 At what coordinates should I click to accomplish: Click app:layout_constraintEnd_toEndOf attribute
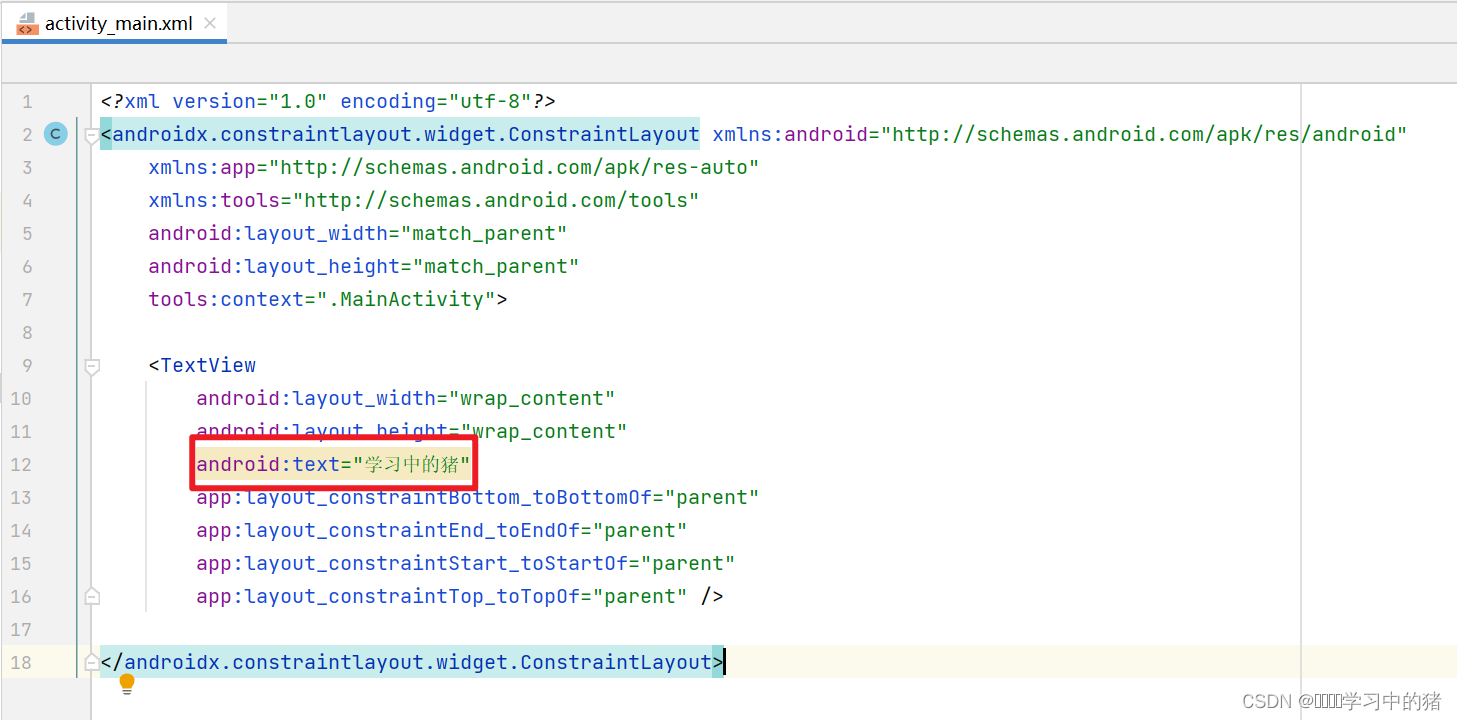(442, 530)
